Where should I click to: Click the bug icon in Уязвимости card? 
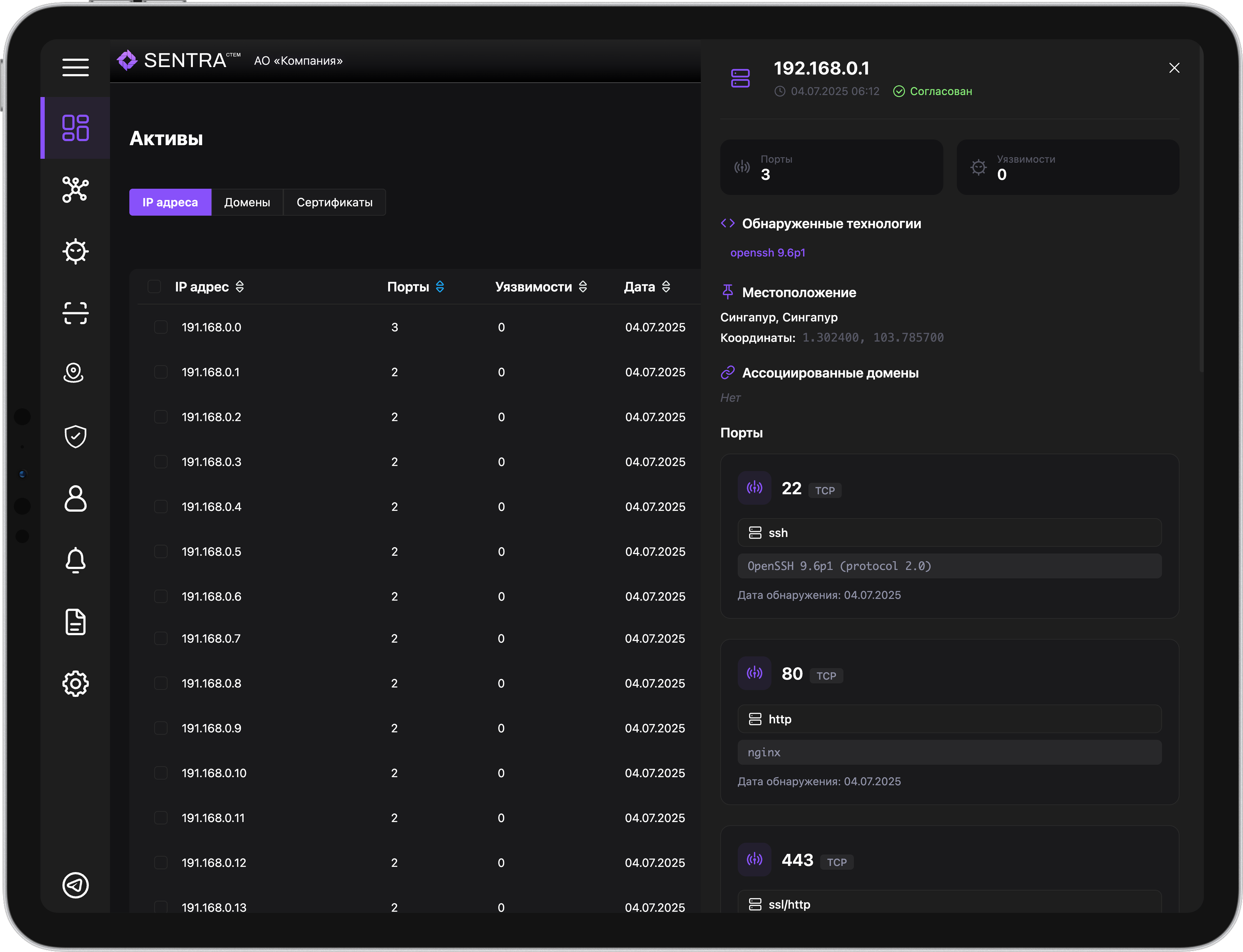(978, 167)
